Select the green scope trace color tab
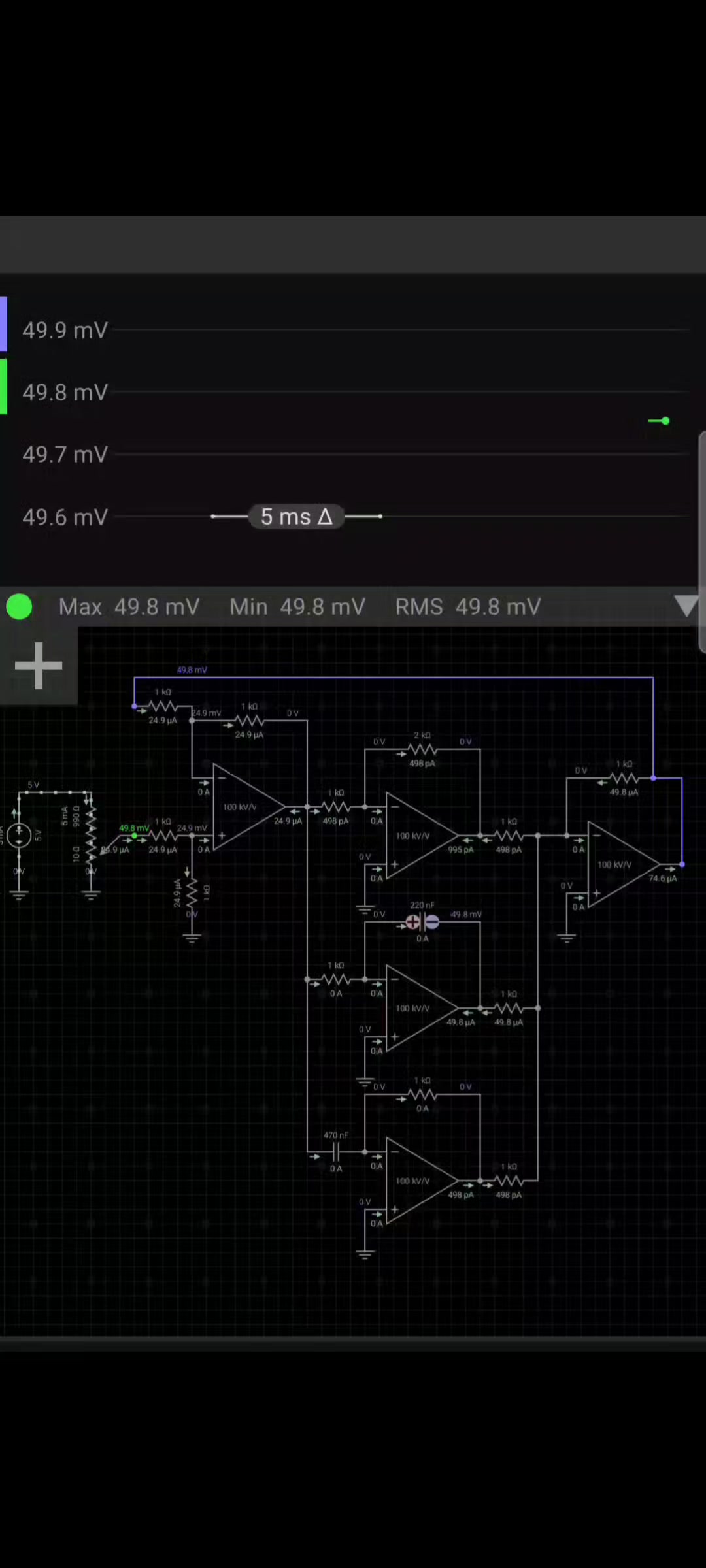 [x=3, y=387]
